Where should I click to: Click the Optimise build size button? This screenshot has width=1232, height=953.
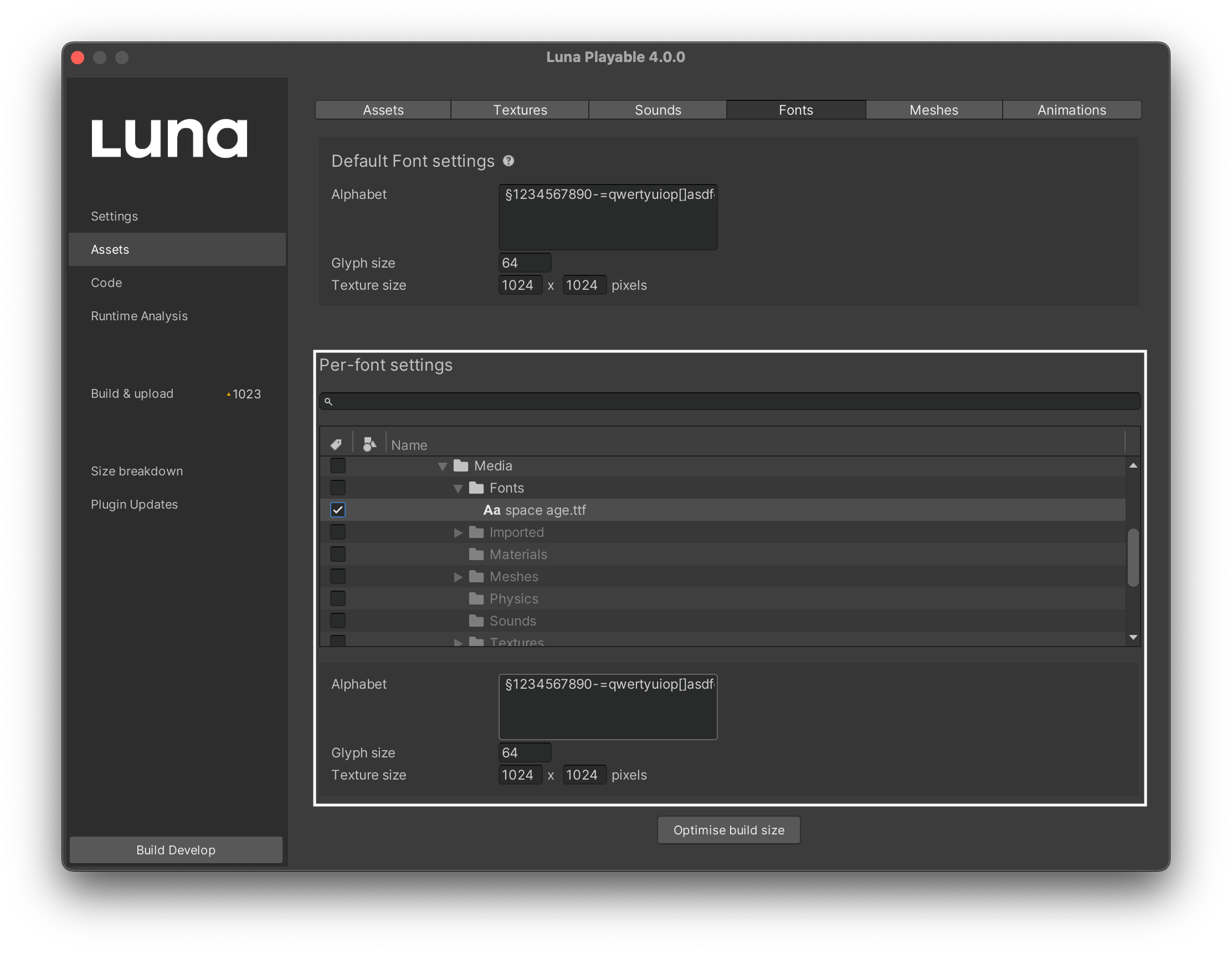click(x=729, y=830)
